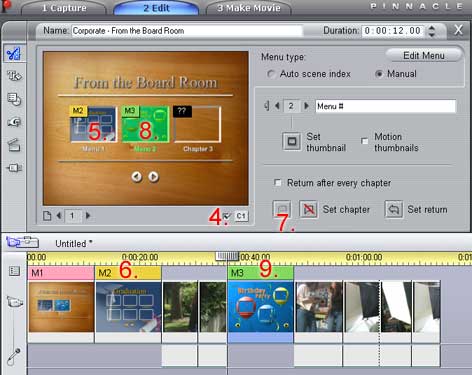The width and height of the screenshot is (472, 375).
Task: Select the M3 menu track marker
Action: point(261,273)
